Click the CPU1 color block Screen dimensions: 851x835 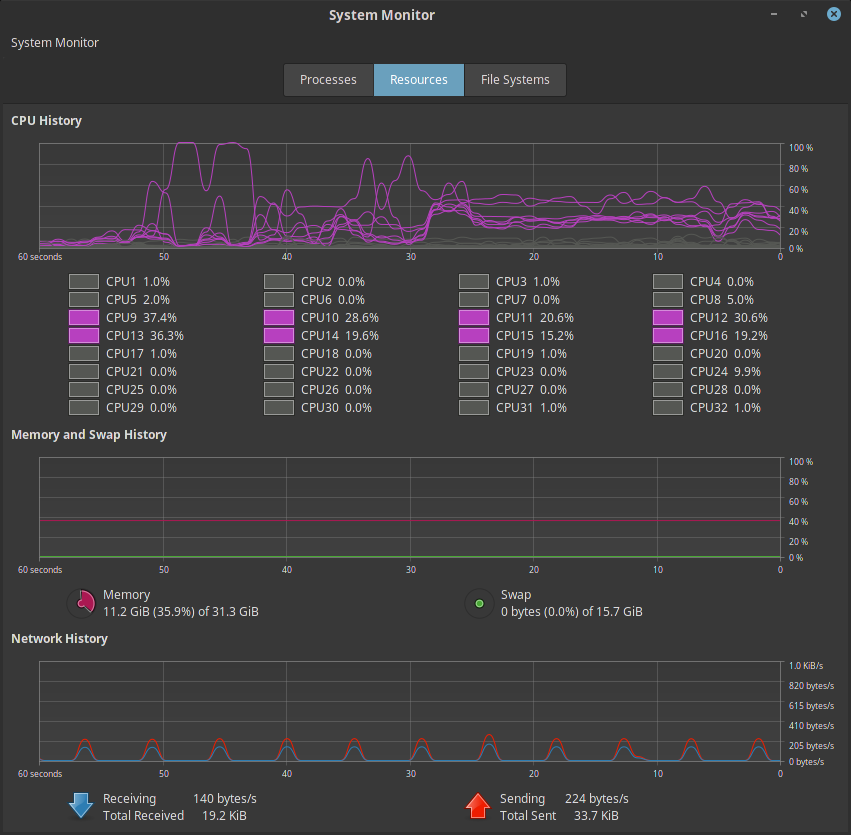(83, 281)
